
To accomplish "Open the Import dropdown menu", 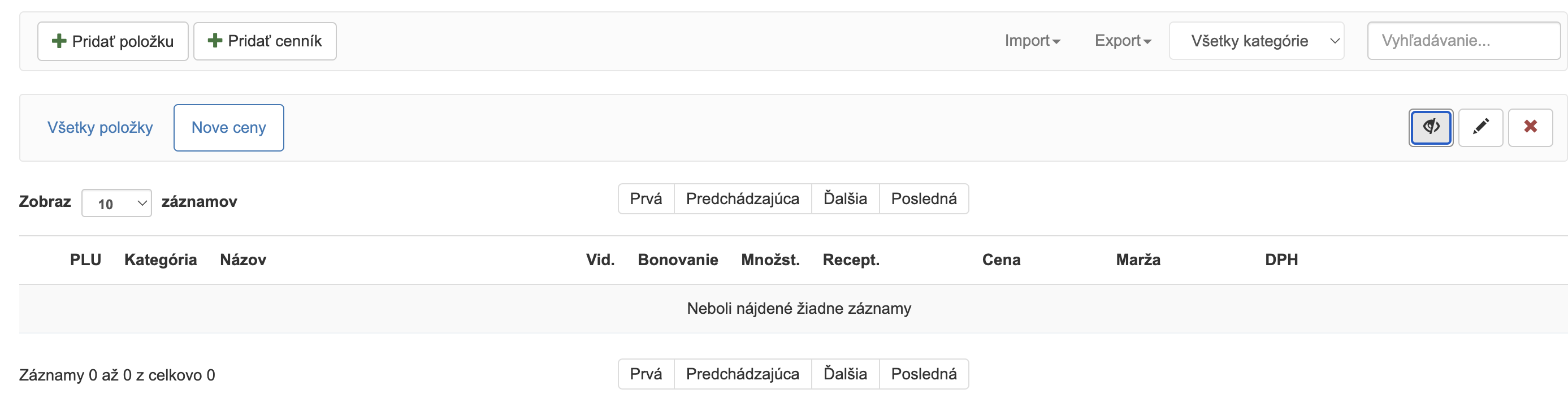I will [1032, 41].
